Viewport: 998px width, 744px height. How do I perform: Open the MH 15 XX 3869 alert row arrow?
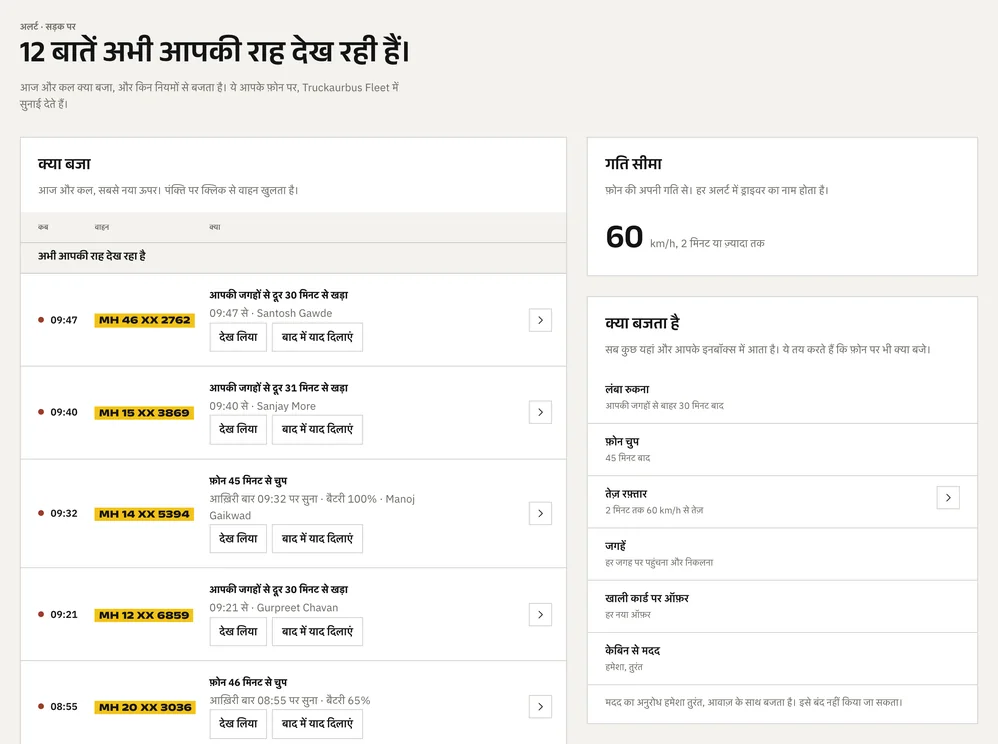(540, 412)
